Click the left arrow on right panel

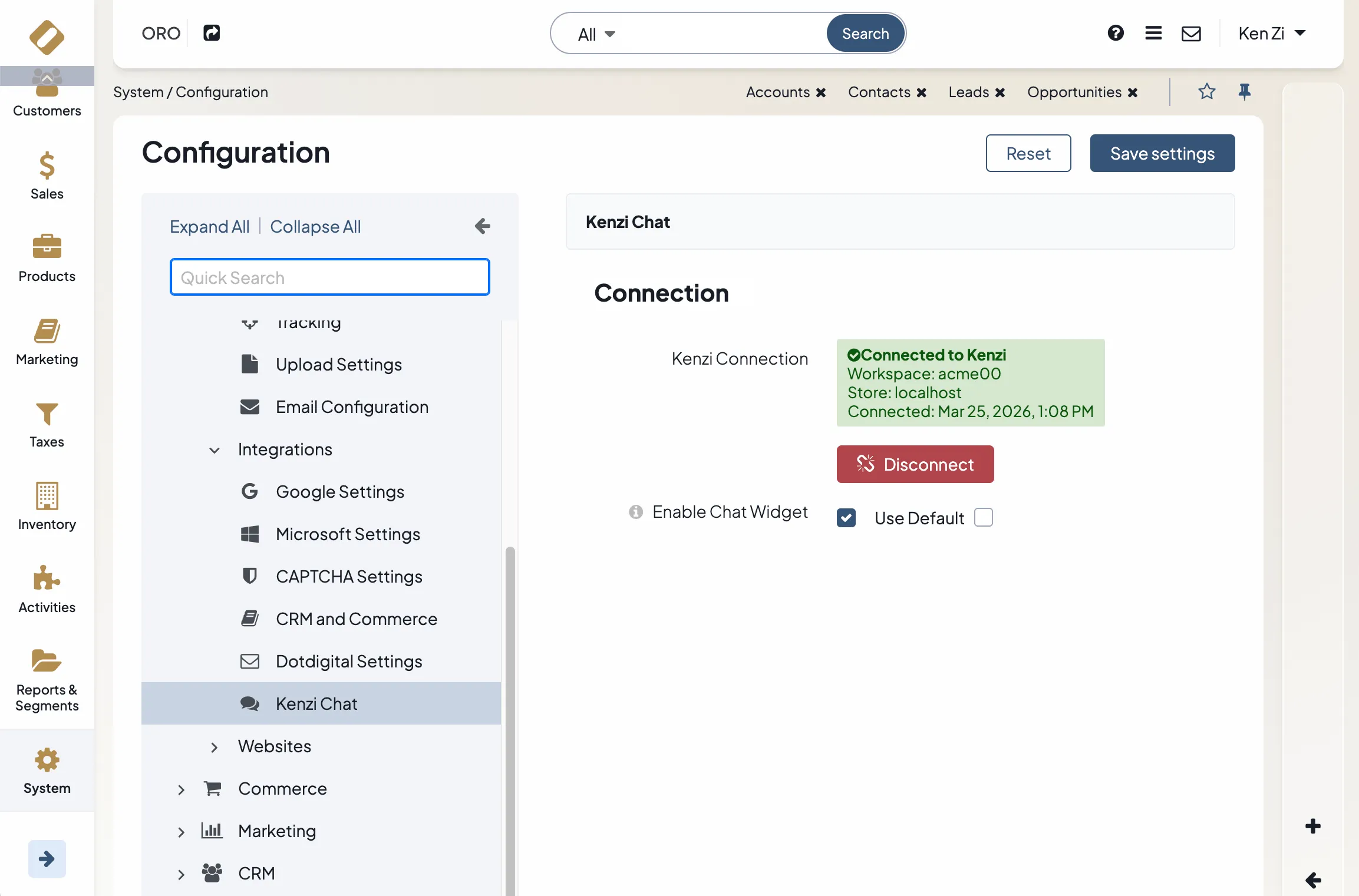pyautogui.click(x=1312, y=880)
